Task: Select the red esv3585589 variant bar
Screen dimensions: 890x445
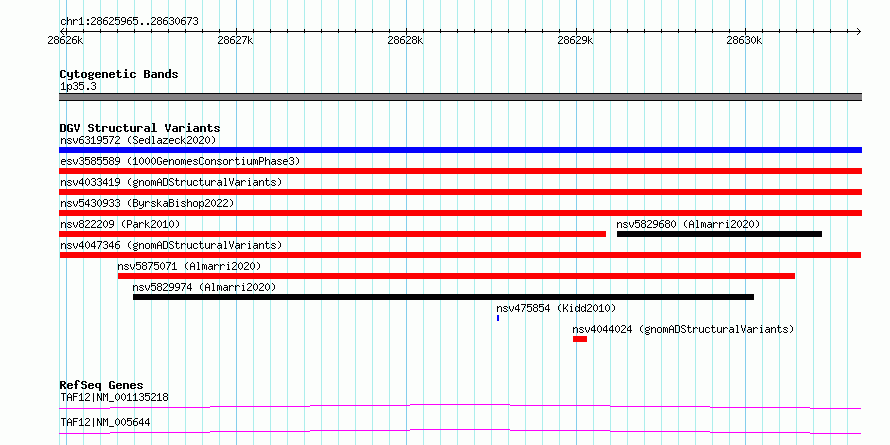Action: pyautogui.click(x=460, y=171)
